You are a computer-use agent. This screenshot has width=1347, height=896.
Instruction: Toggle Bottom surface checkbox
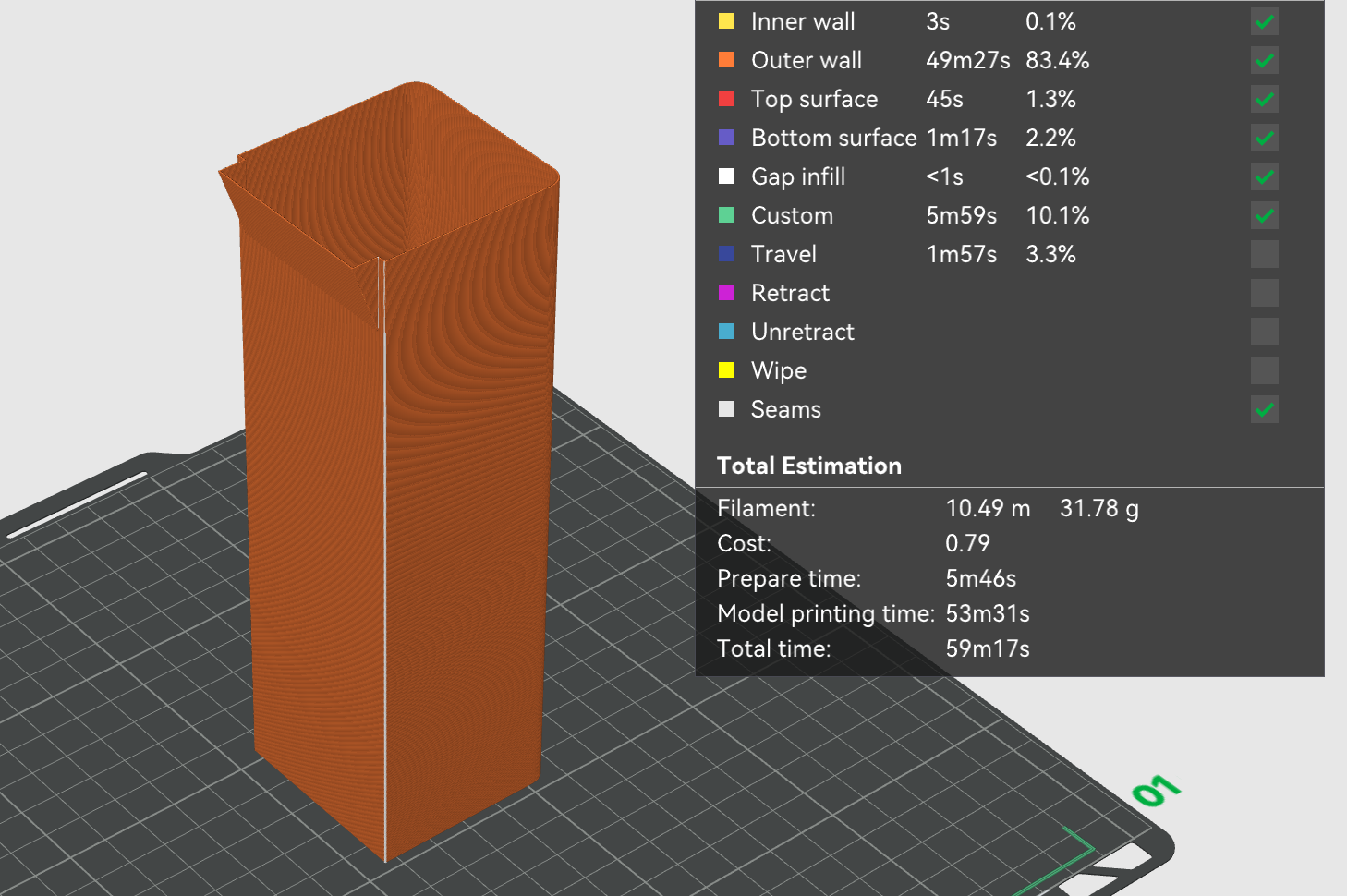tap(1265, 138)
